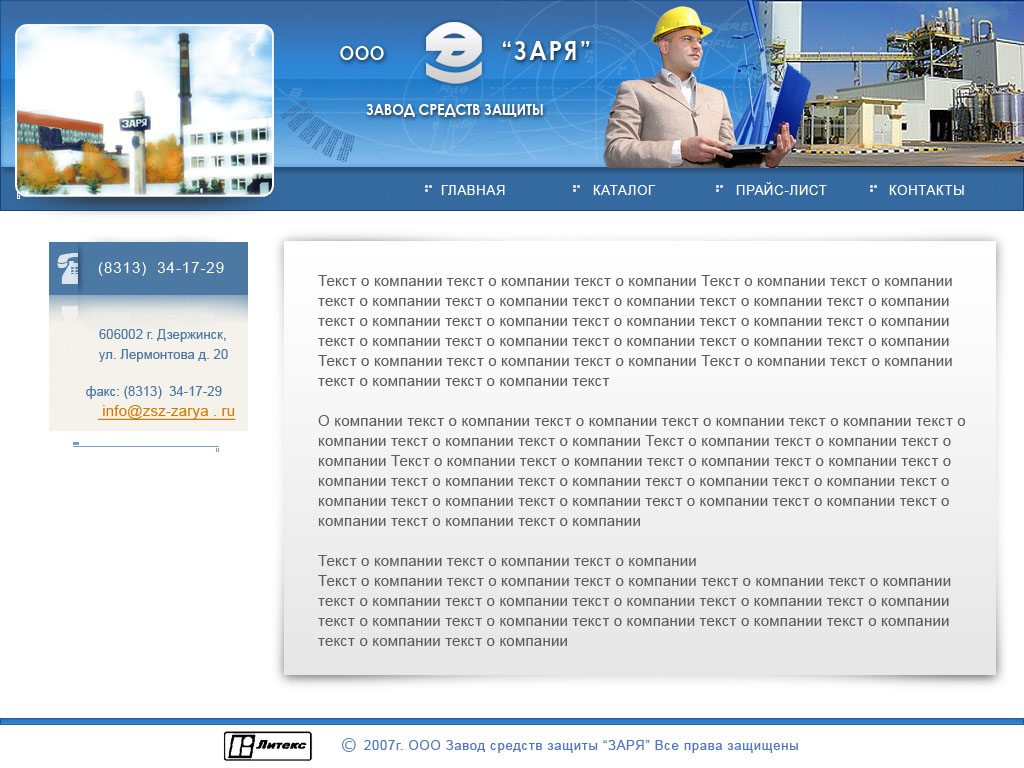Click the bullet icon beside КАТАЛОГ

pyautogui.click(x=576, y=188)
